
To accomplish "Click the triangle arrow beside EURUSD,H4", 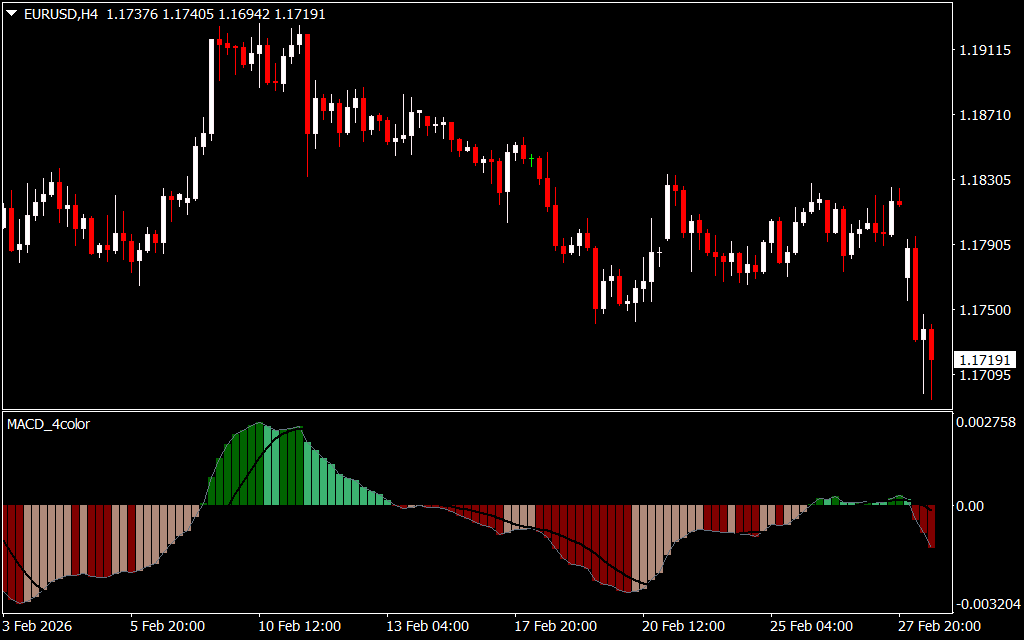I will 11,14.
